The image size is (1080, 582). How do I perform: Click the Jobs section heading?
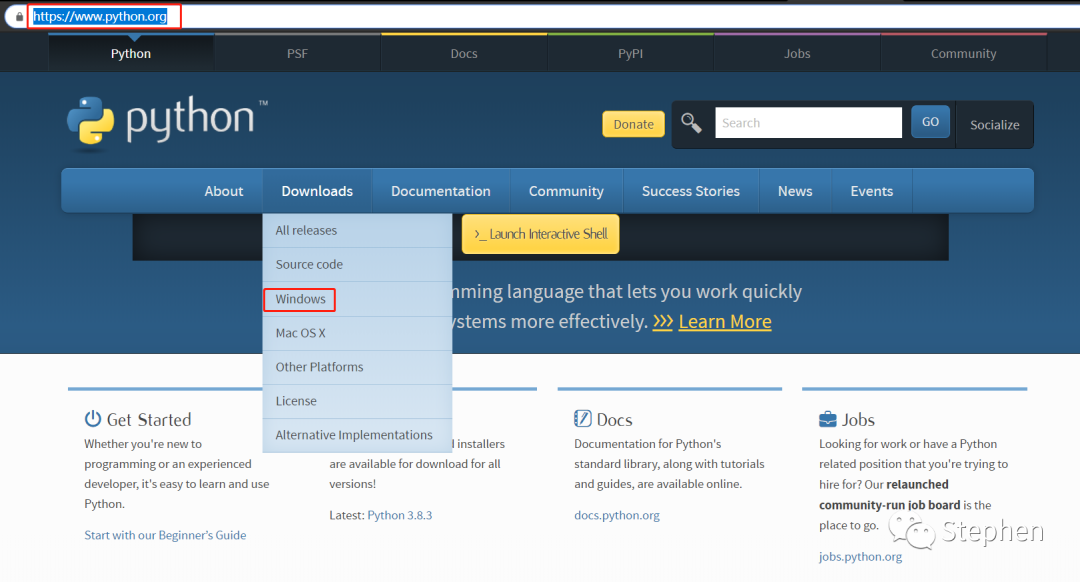(858, 419)
